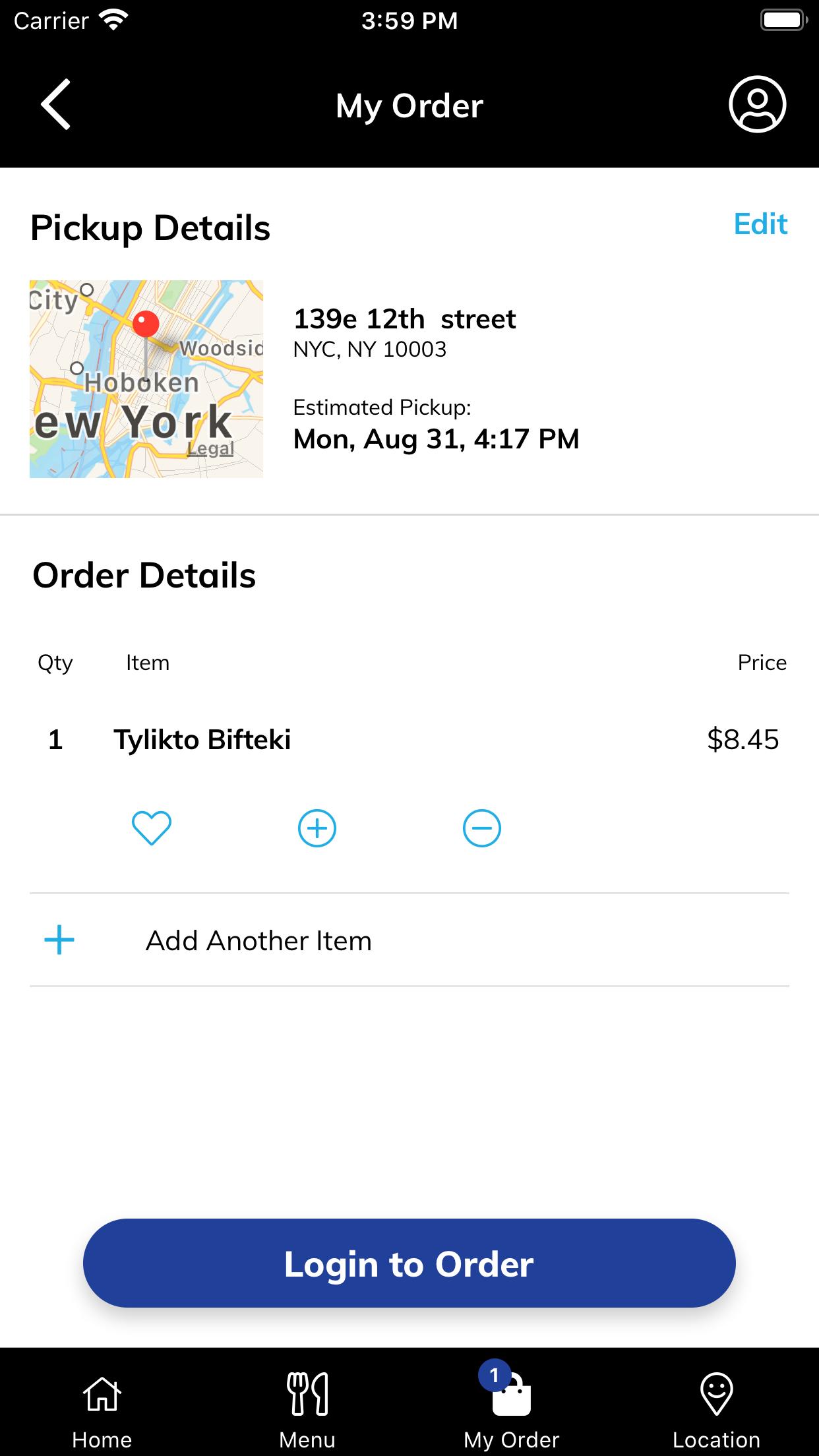Viewport: 819px width, 1456px height.
Task: Open the pickup location map thumbnail
Action: coord(146,379)
